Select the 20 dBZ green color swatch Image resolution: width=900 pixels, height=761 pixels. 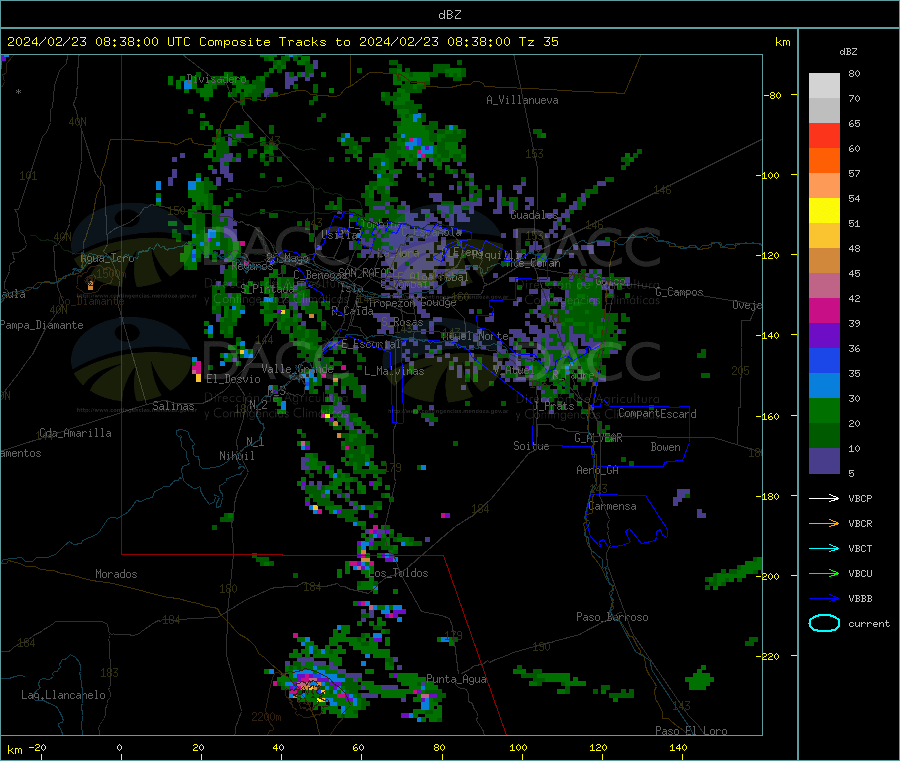(x=824, y=410)
